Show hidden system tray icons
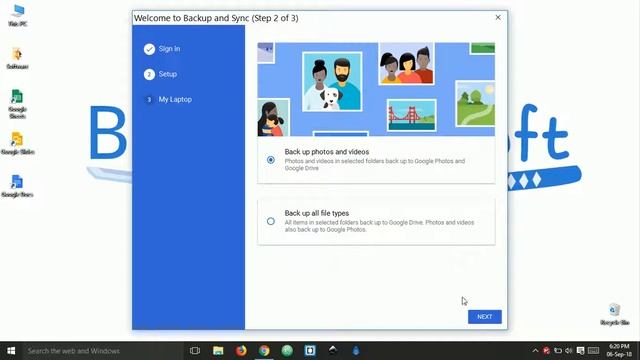This screenshot has height=360, width=640. pyautogui.click(x=535, y=351)
